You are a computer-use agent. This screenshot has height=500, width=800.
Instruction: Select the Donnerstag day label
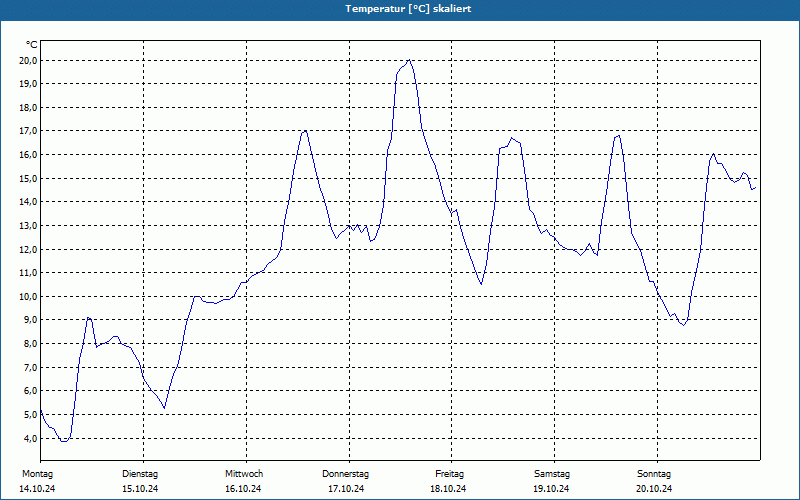click(345, 474)
